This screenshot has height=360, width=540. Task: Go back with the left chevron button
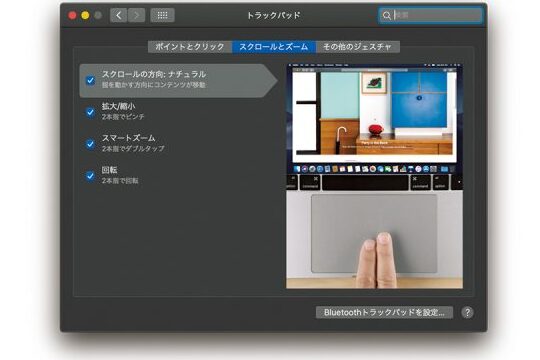pyautogui.click(x=118, y=15)
